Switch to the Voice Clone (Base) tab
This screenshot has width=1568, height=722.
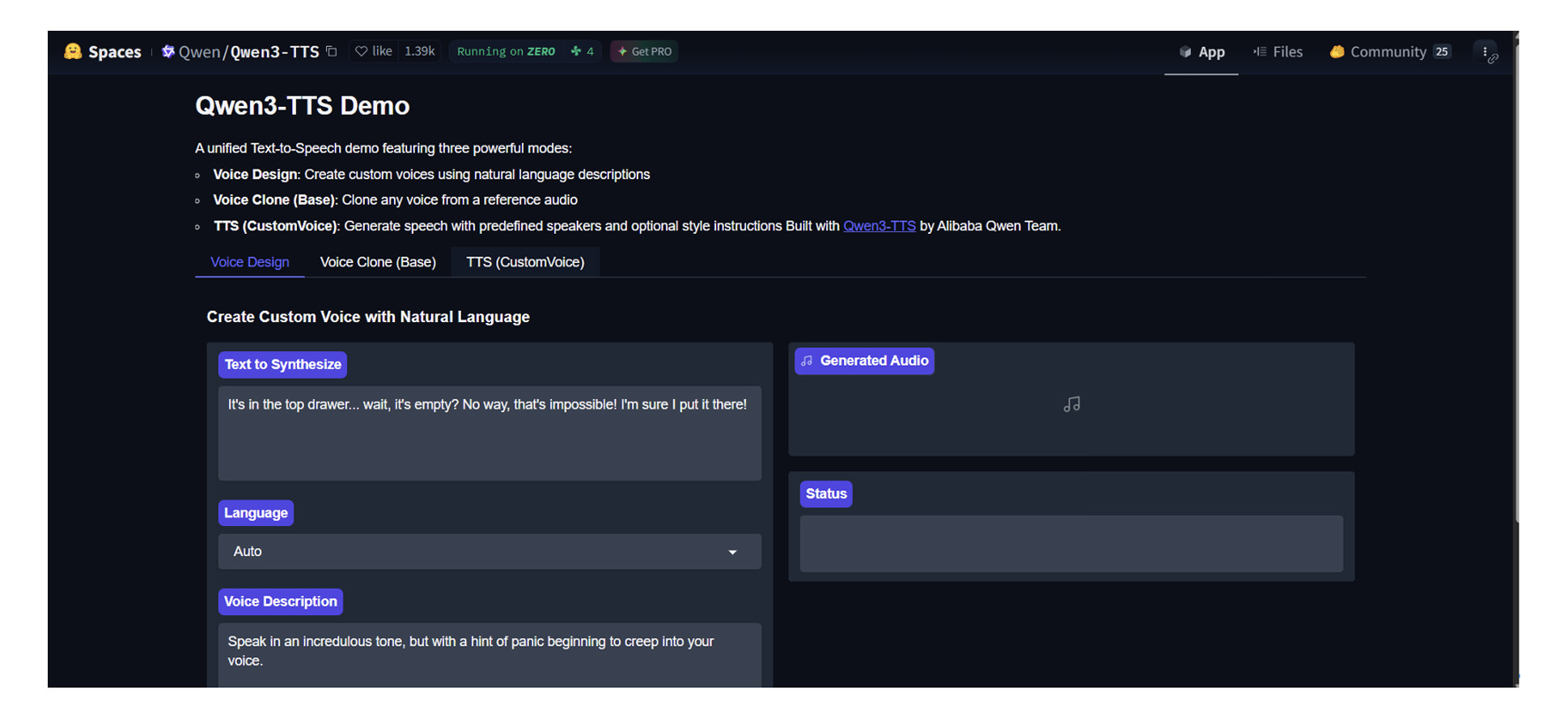[378, 262]
